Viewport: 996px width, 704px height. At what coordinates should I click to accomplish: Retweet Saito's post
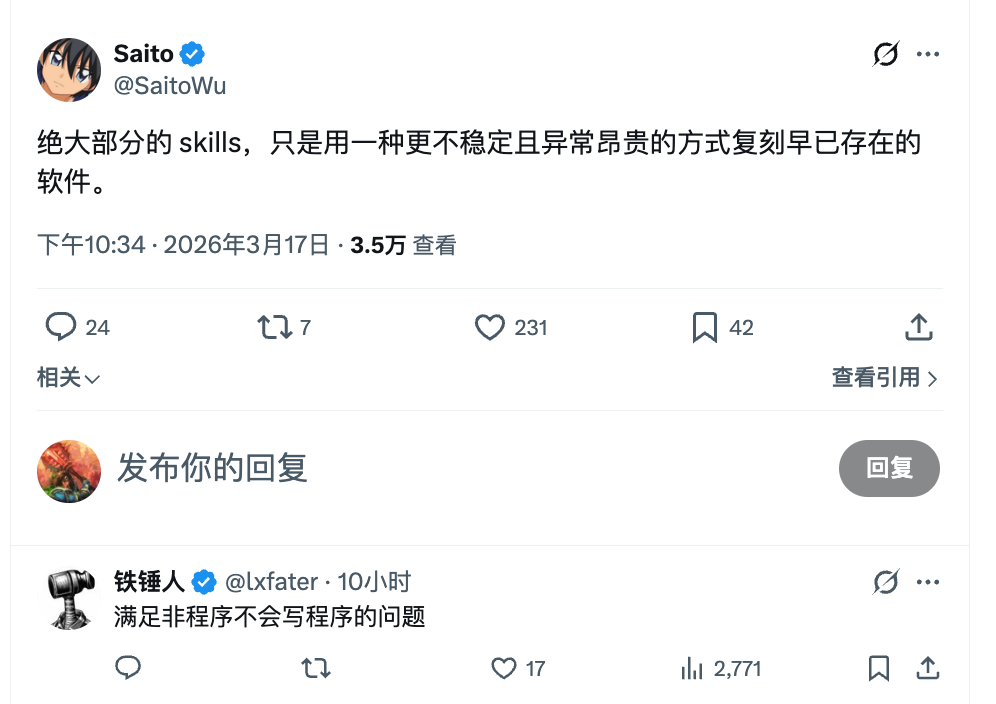(272, 327)
